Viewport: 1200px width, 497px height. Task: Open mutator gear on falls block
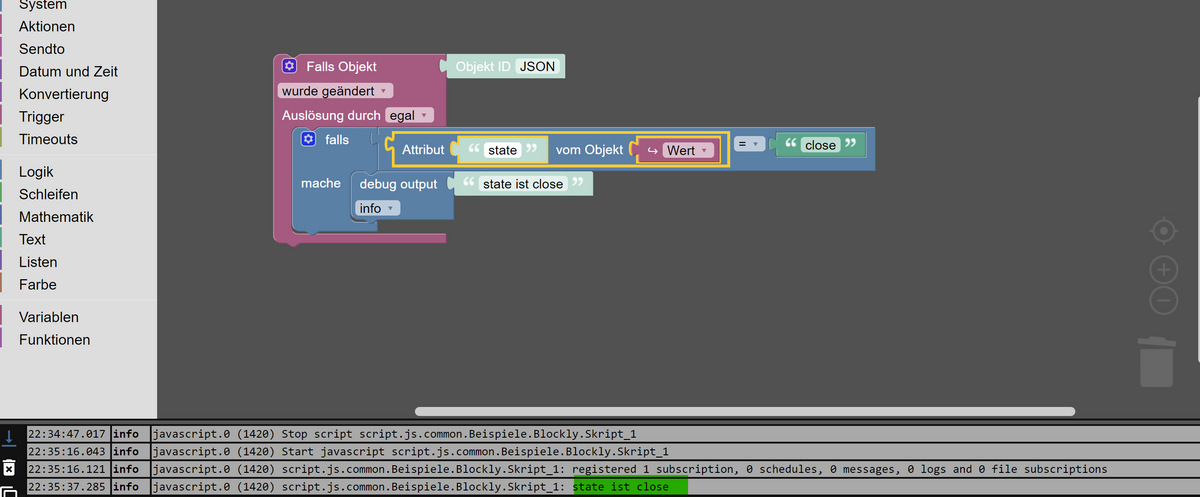coord(308,139)
